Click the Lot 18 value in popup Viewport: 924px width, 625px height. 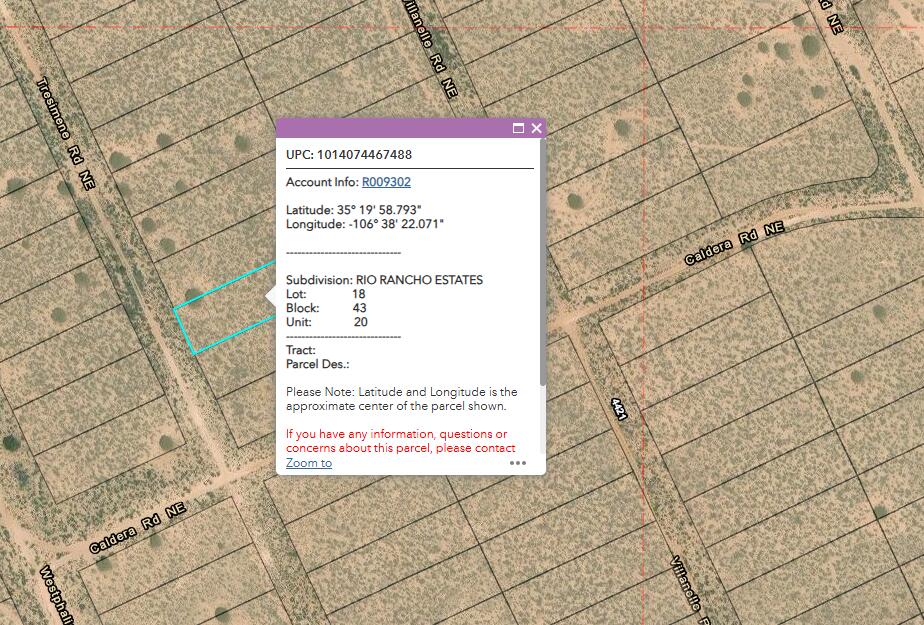[359, 294]
